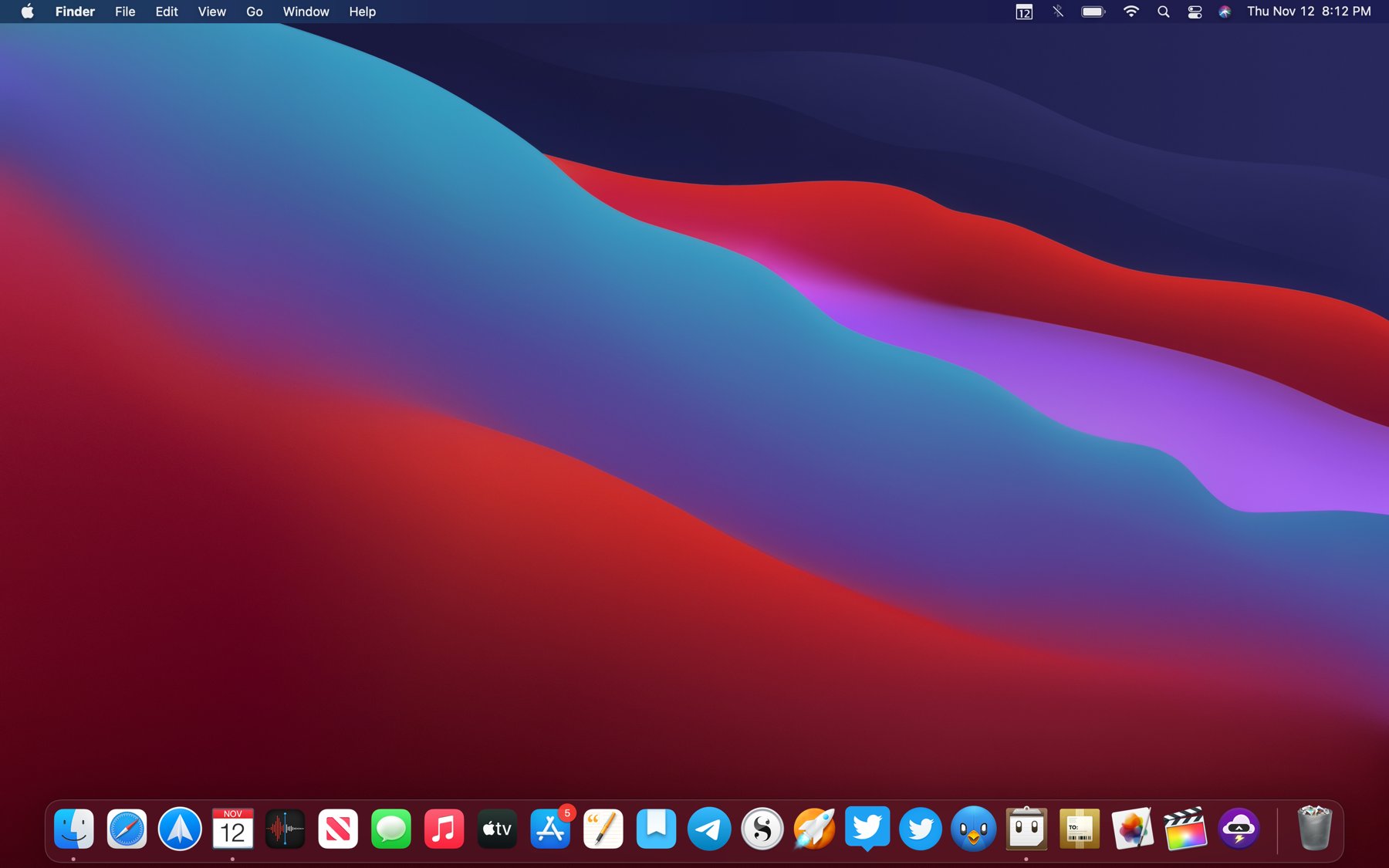The width and height of the screenshot is (1389, 868).
Task: Open the View menu
Action: (x=211, y=12)
